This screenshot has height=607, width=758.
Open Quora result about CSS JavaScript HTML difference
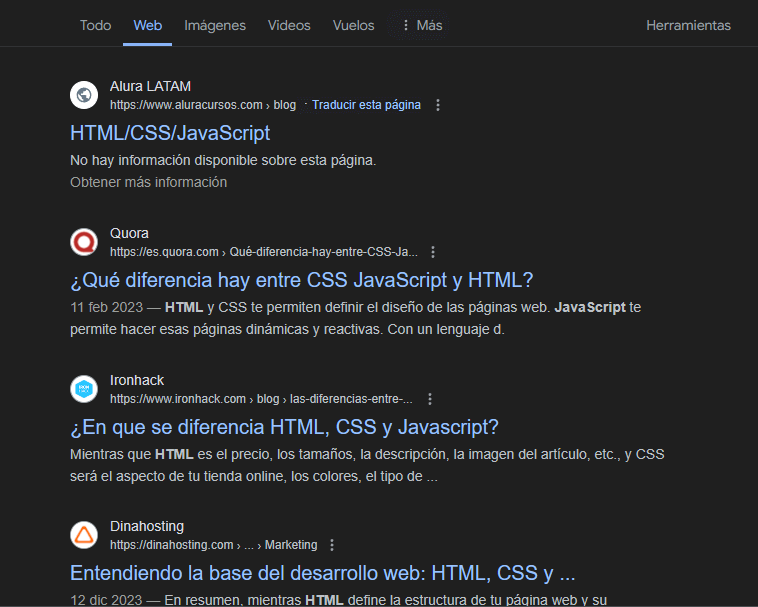pos(302,280)
